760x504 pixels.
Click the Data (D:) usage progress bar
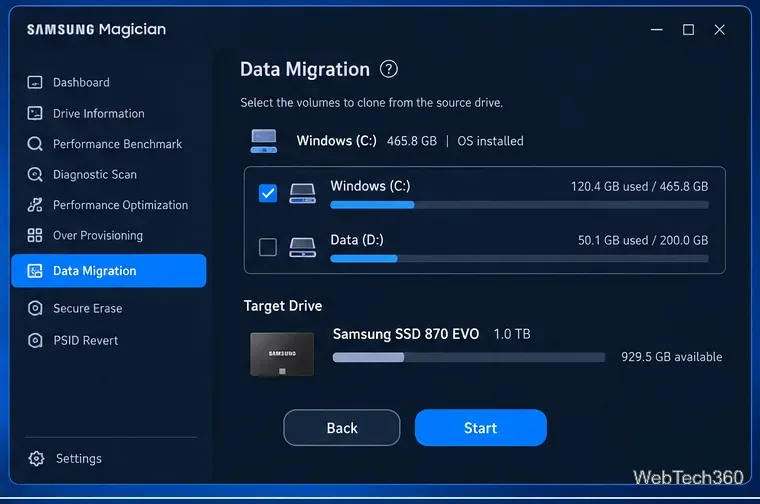519,259
